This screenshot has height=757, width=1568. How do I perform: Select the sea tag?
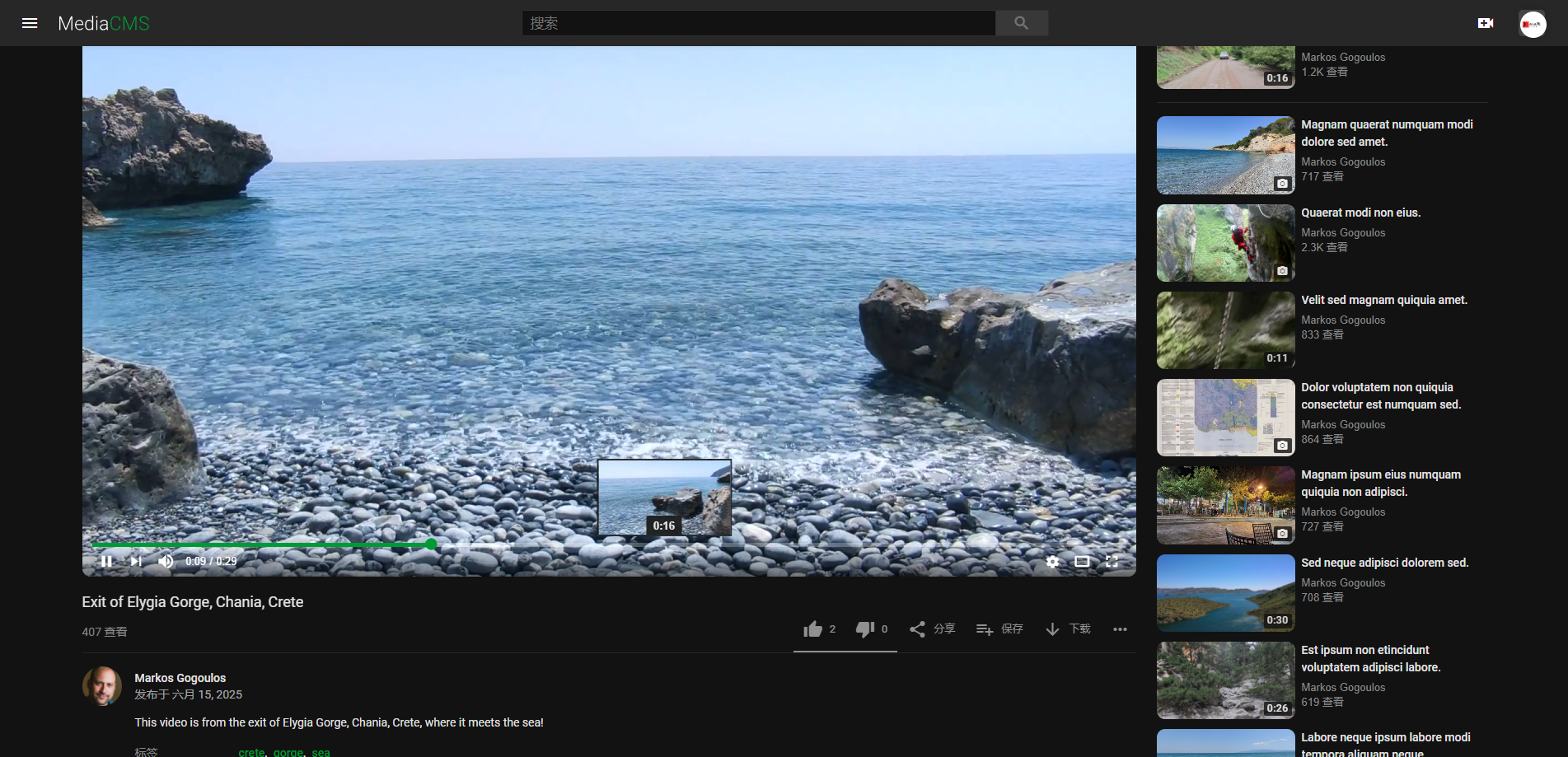tap(321, 752)
